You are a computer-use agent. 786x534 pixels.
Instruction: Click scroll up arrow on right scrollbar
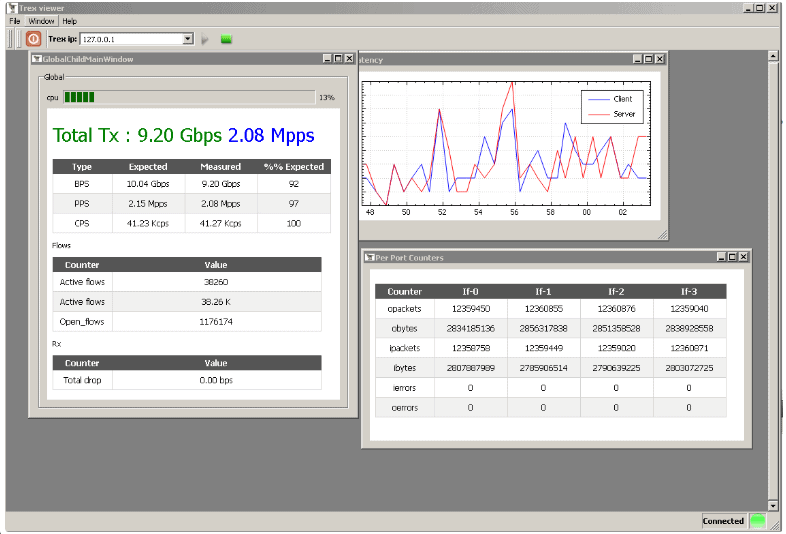pyautogui.click(x=772, y=57)
